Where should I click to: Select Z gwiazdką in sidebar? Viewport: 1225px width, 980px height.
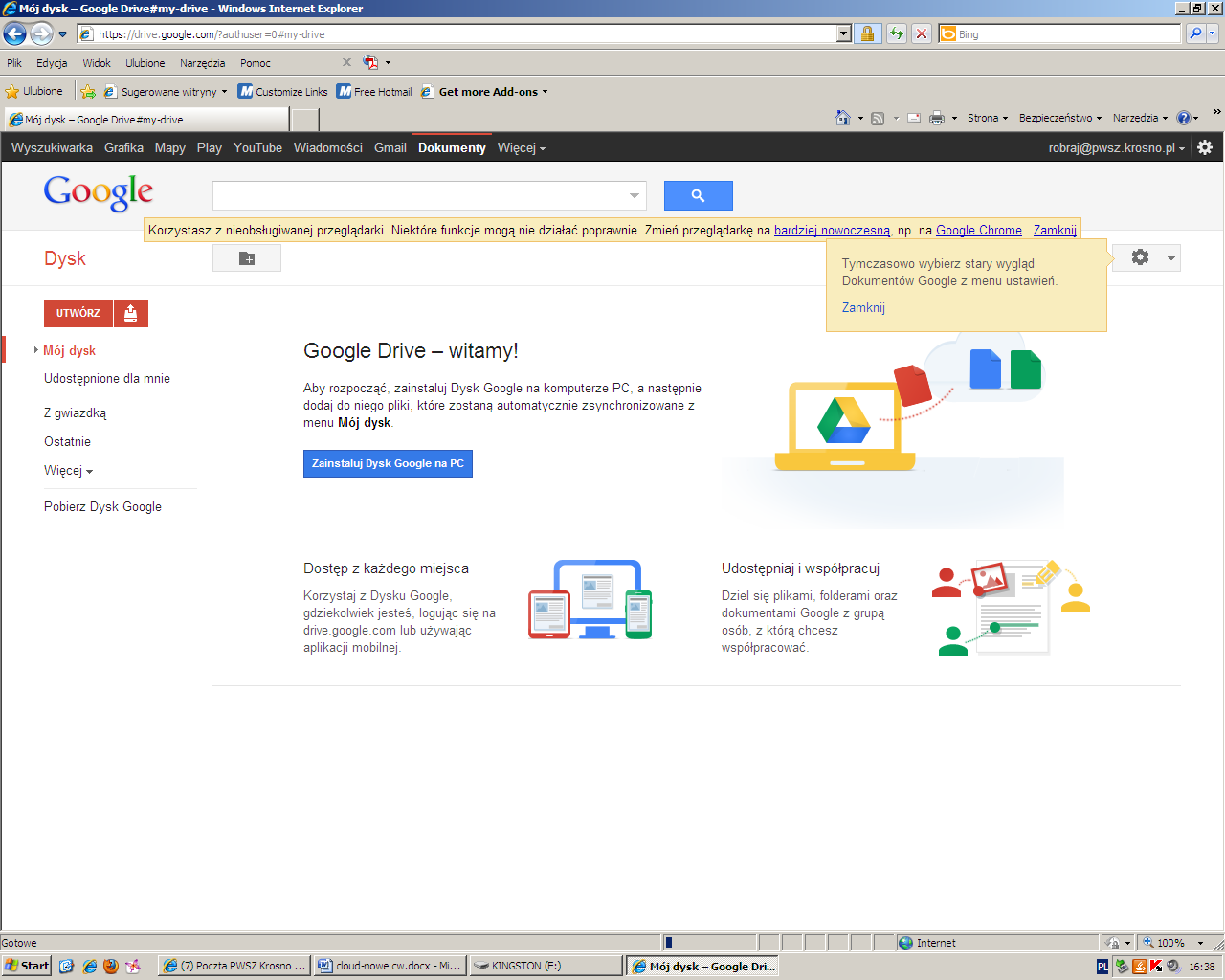pos(75,413)
